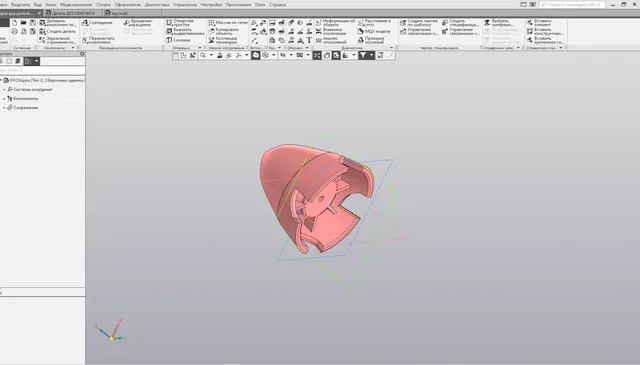The height and width of the screenshot is (365, 640).
Task: Open the zoom magnifier dropdown arrow
Action: tap(211, 56)
